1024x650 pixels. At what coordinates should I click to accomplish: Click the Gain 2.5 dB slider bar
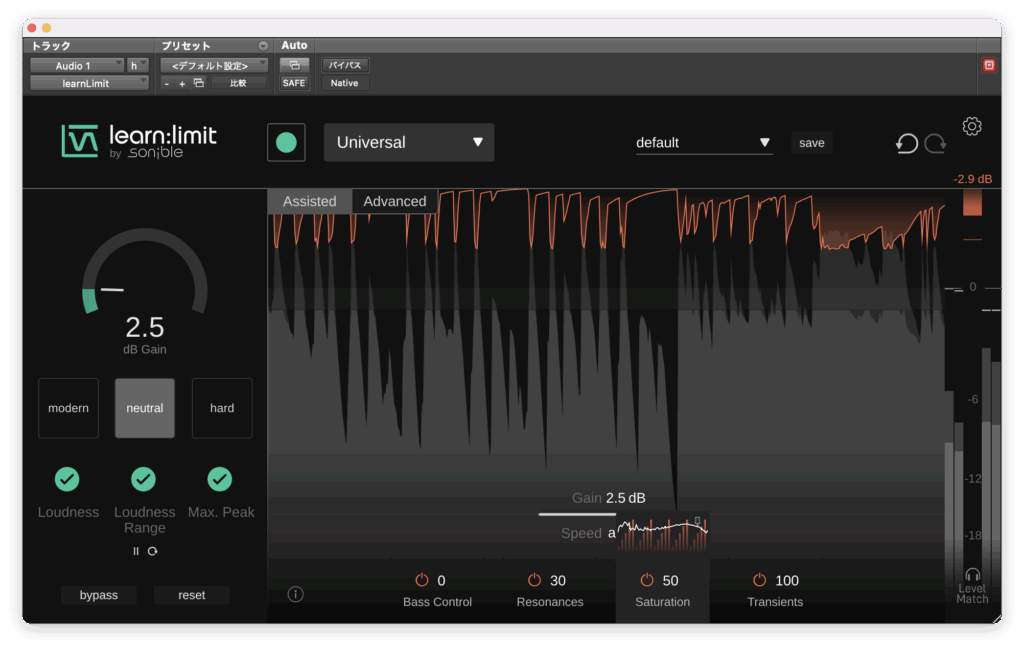pyautogui.click(x=577, y=514)
